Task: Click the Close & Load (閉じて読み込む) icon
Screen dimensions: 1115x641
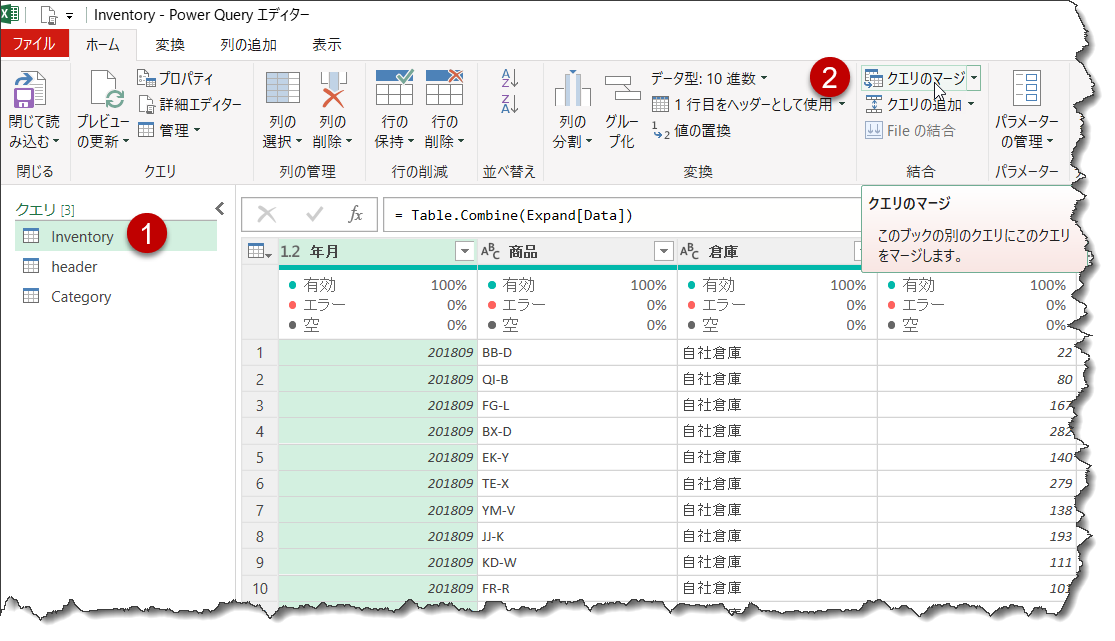Action: [29, 90]
